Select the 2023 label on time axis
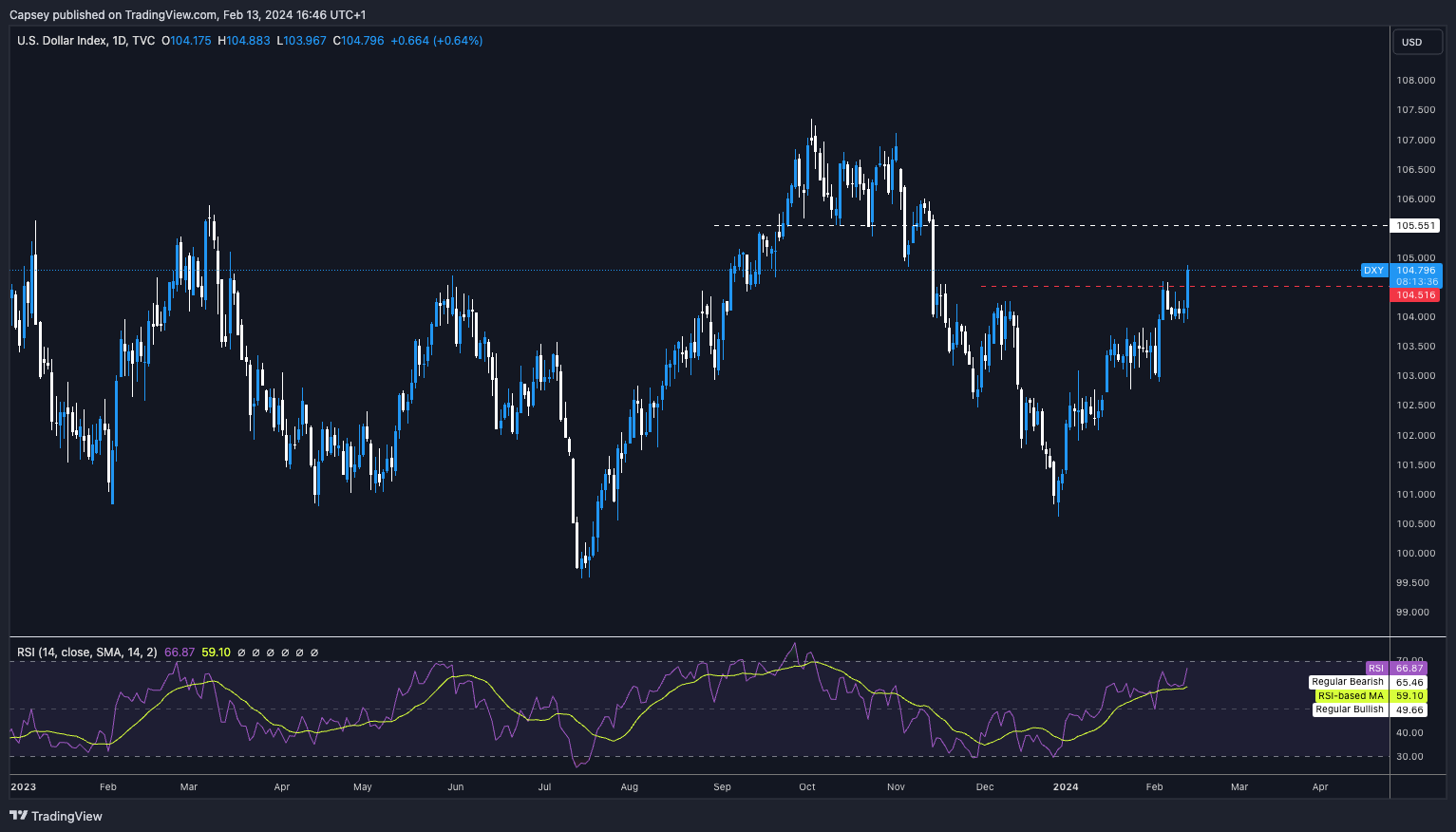This screenshot has width=1456, height=832. click(x=23, y=787)
